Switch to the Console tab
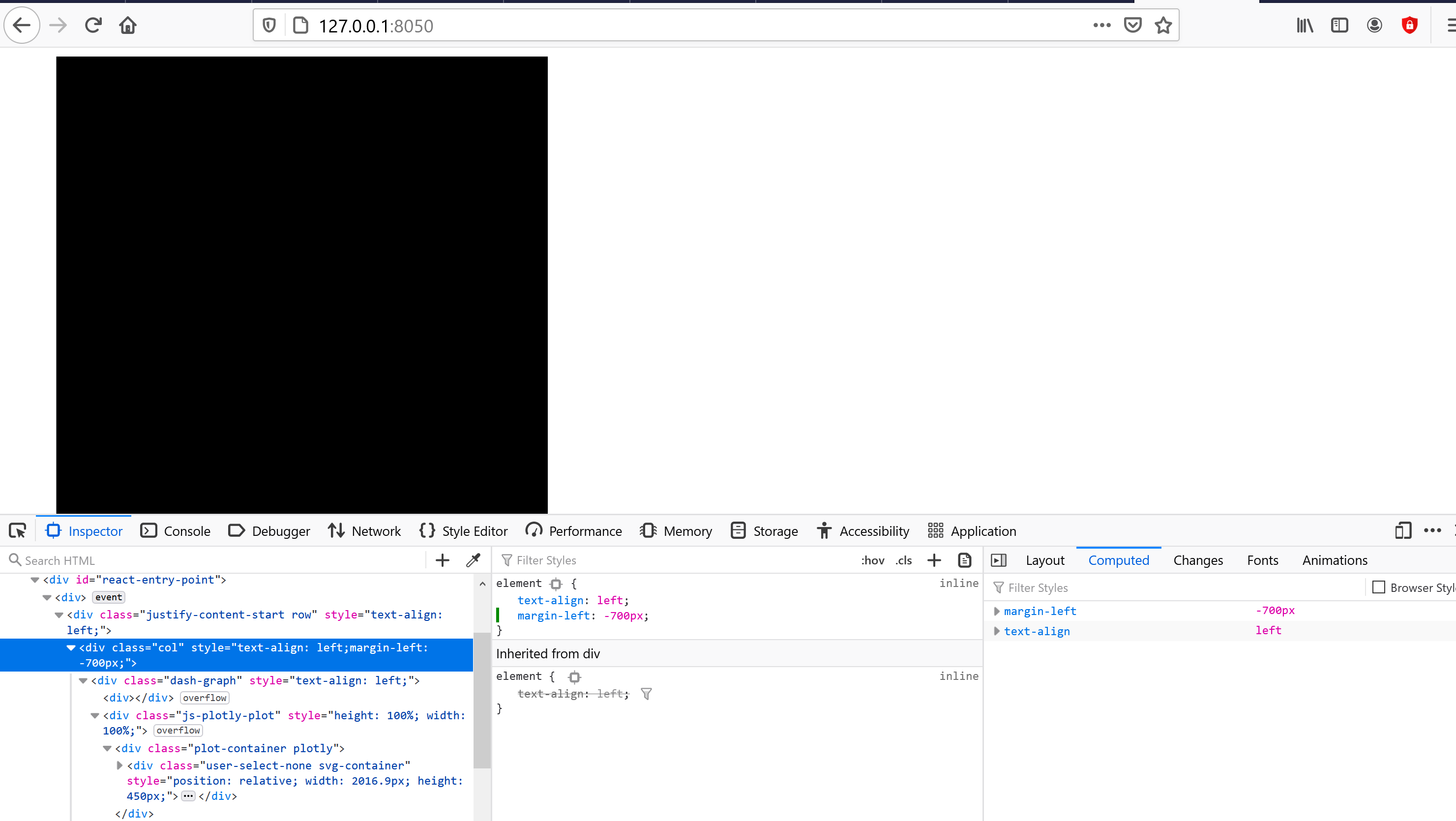The height and width of the screenshot is (821, 1456). (x=176, y=530)
